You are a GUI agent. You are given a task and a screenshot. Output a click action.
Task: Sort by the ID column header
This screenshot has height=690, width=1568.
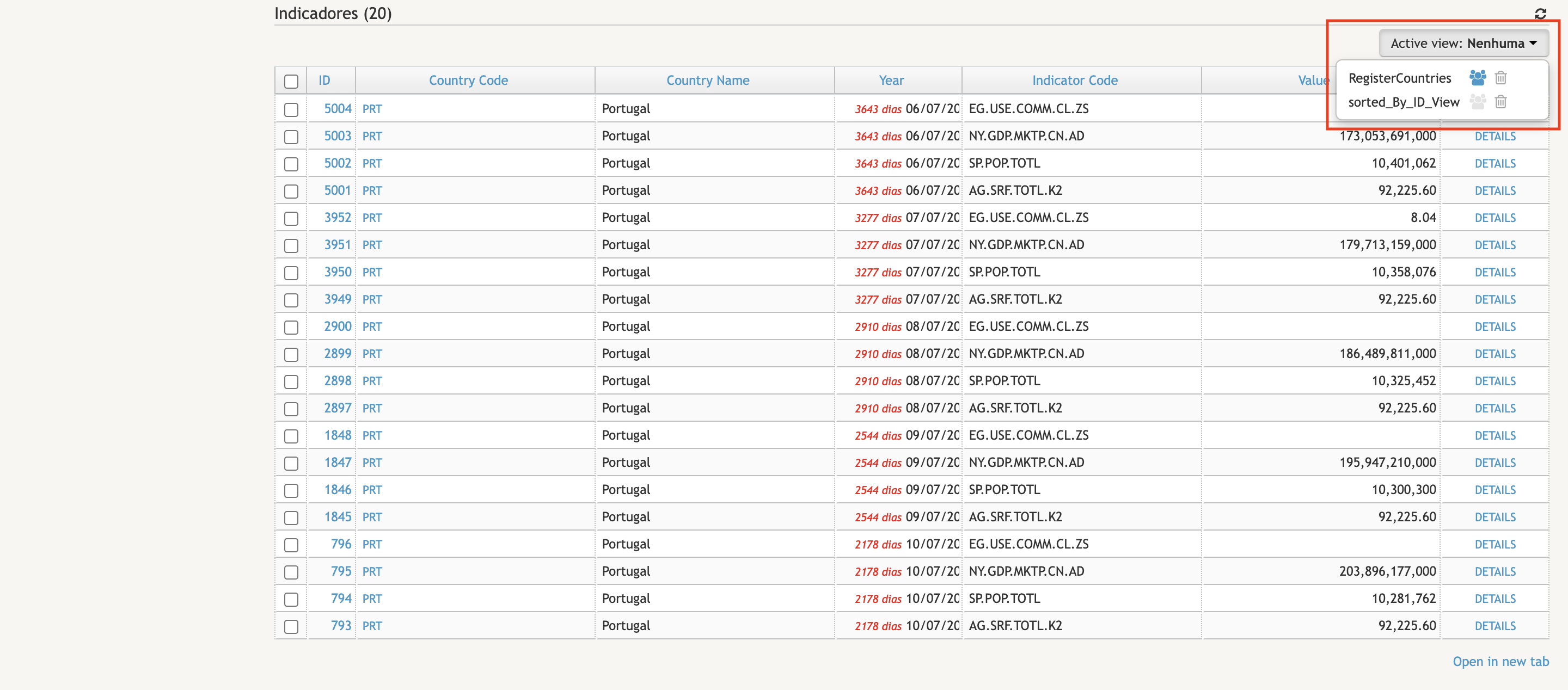pos(324,81)
